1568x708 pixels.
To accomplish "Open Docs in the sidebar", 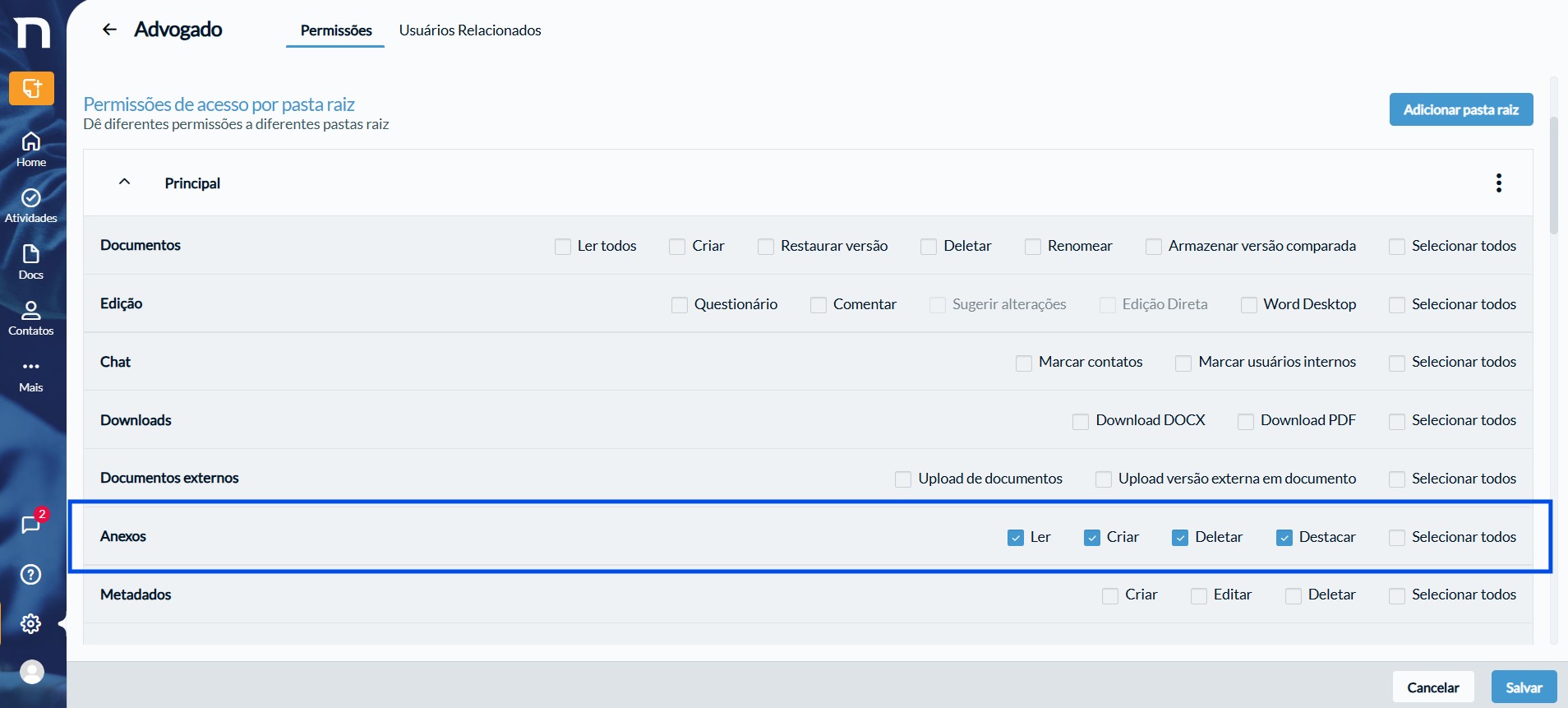I will 31,262.
